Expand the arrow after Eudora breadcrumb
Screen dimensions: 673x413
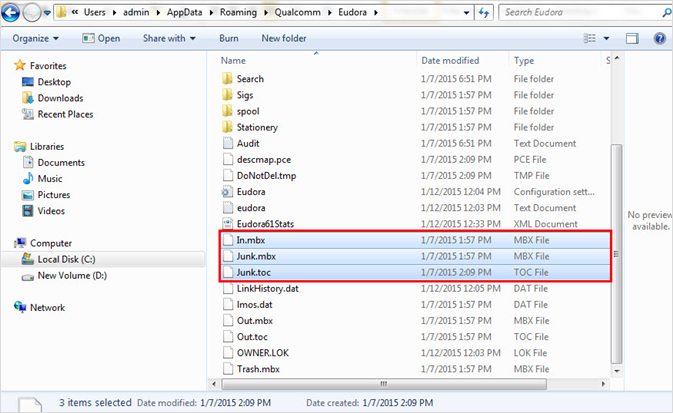376,12
